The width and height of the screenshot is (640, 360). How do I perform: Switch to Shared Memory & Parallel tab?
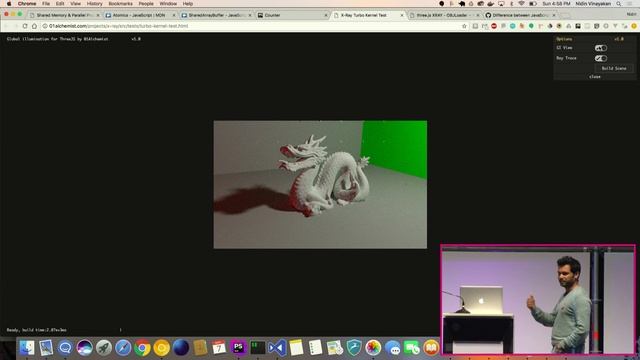pyautogui.click(x=64, y=15)
